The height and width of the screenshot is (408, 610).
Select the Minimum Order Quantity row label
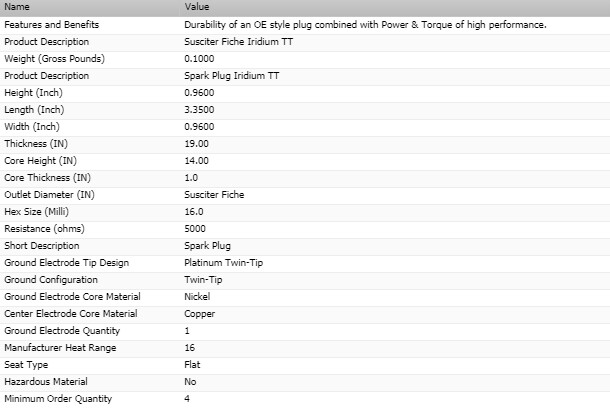coord(58,398)
